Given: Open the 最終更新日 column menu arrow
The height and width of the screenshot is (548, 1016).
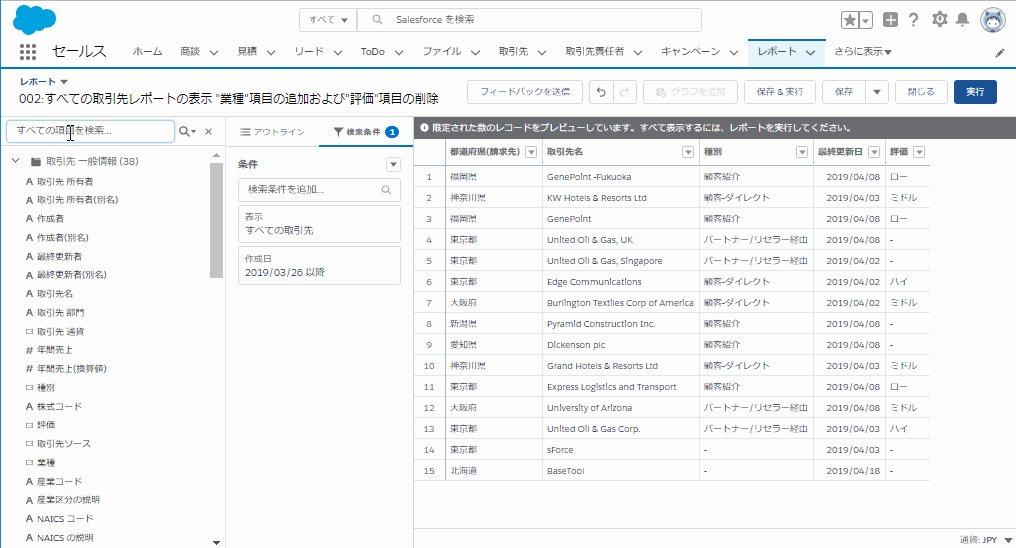Looking at the screenshot, I should [874, 152].
